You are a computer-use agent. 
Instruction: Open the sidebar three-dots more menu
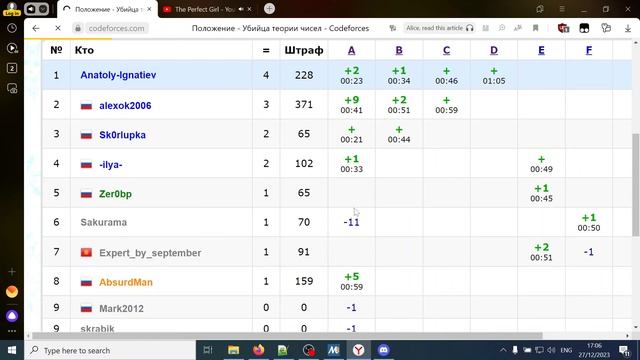pyautogui.click(x=12, y=331)
